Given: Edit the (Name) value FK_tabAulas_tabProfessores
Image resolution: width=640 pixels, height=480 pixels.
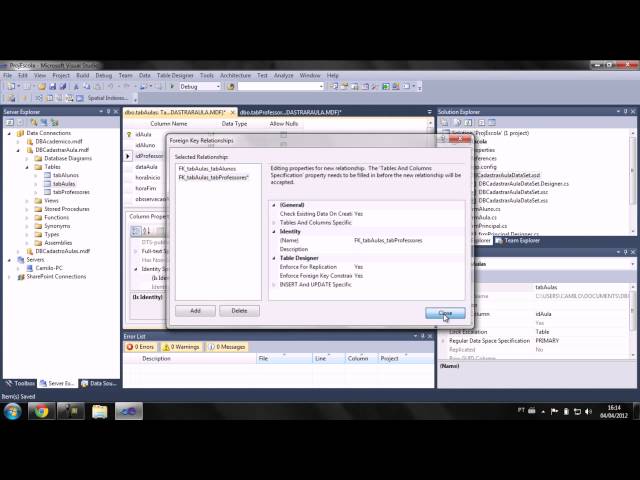Looking at the screenshot, I should coord(388,240).
